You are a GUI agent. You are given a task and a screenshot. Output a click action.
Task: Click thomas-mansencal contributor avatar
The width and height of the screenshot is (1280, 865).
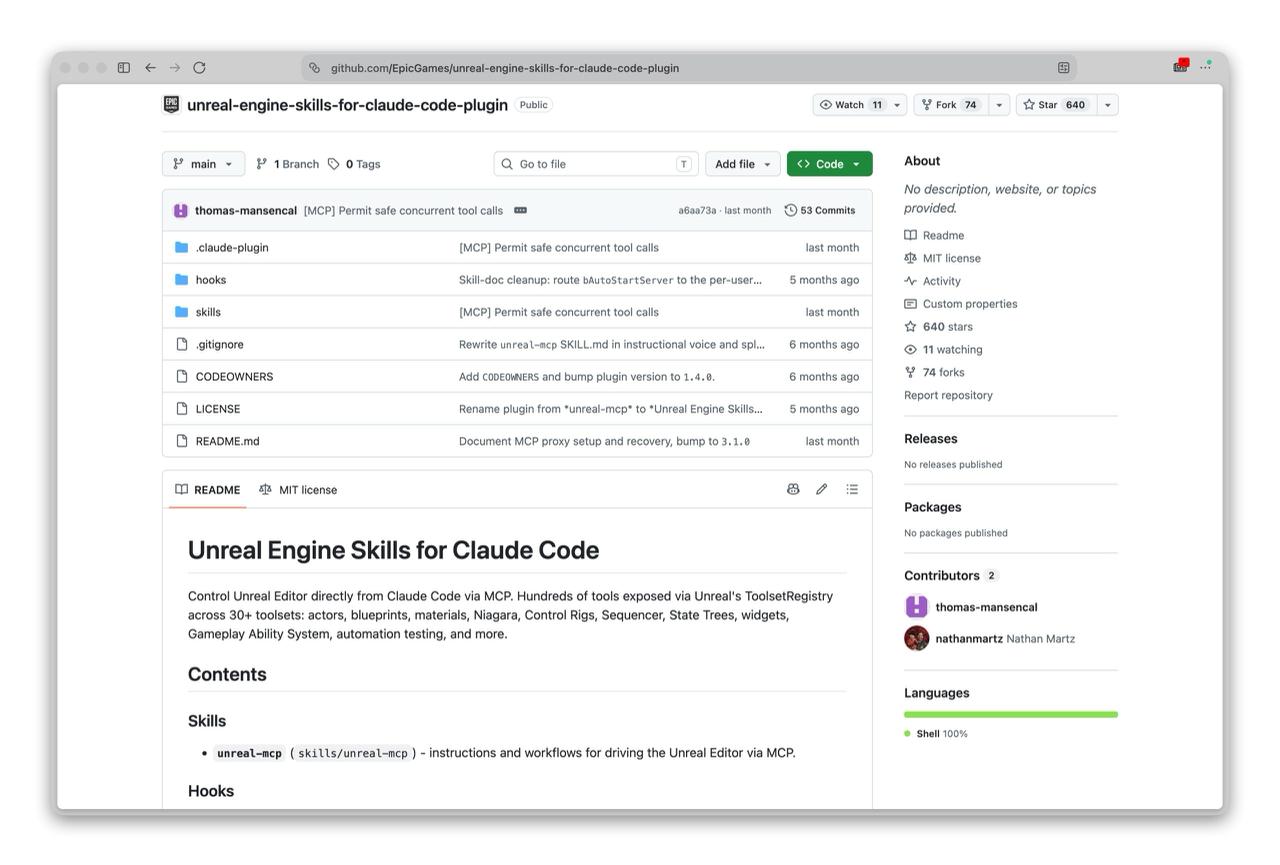pyautogui.click(x=916, y=607)
